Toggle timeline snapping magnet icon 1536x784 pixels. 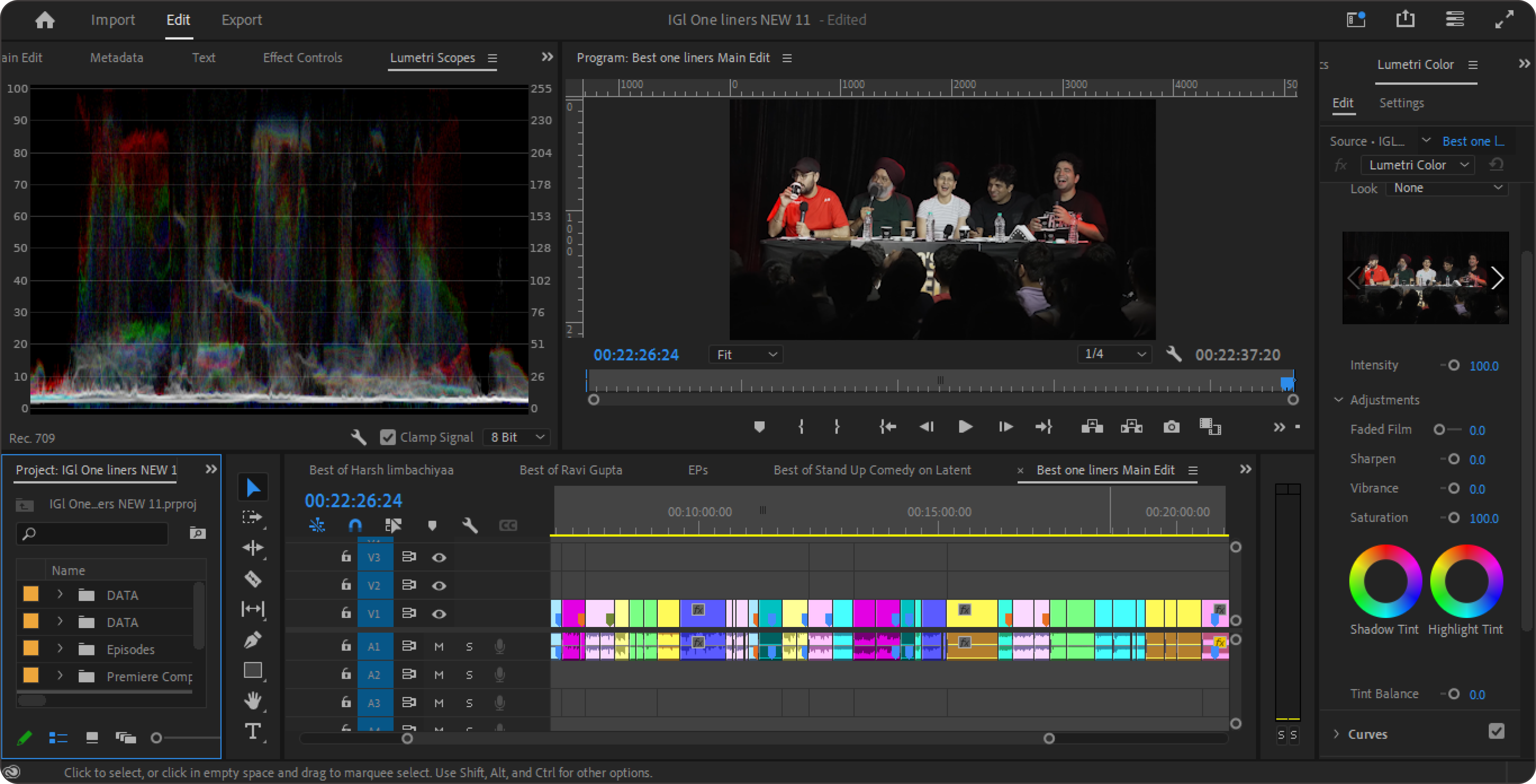pos(355,525)
